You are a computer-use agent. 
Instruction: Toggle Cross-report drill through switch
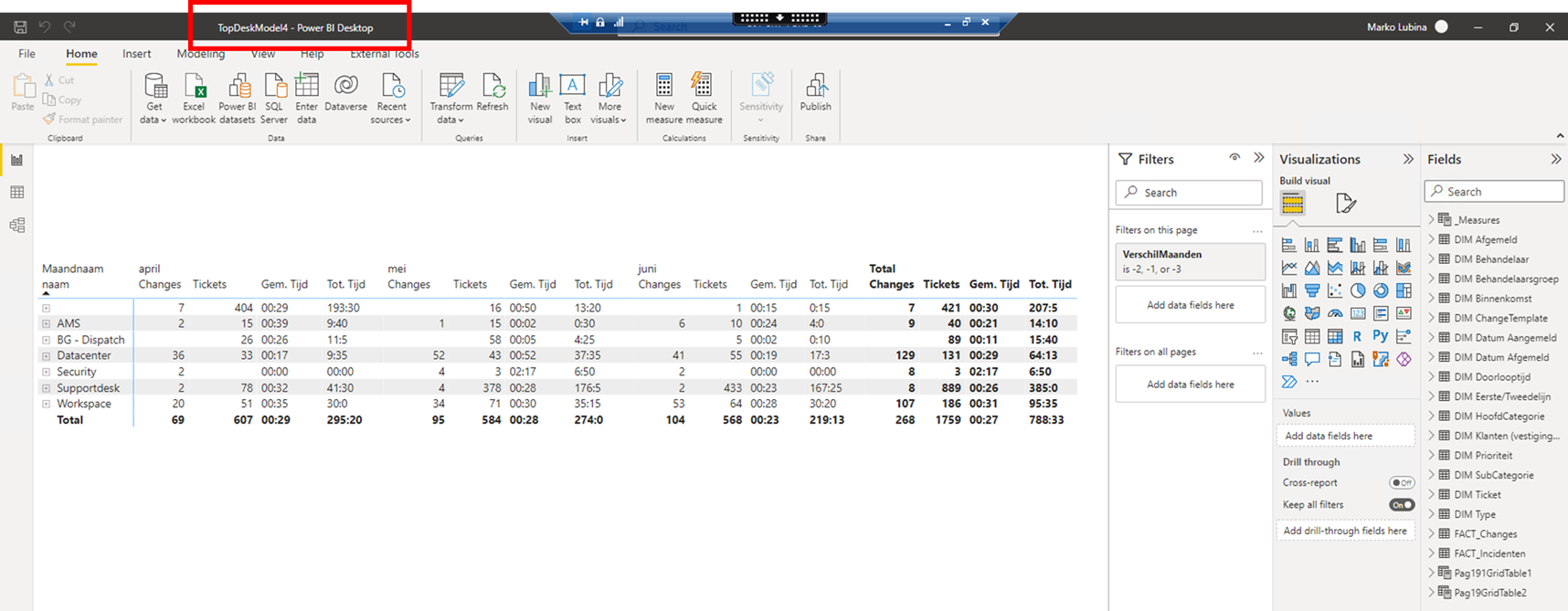[x=1401, y=482]
